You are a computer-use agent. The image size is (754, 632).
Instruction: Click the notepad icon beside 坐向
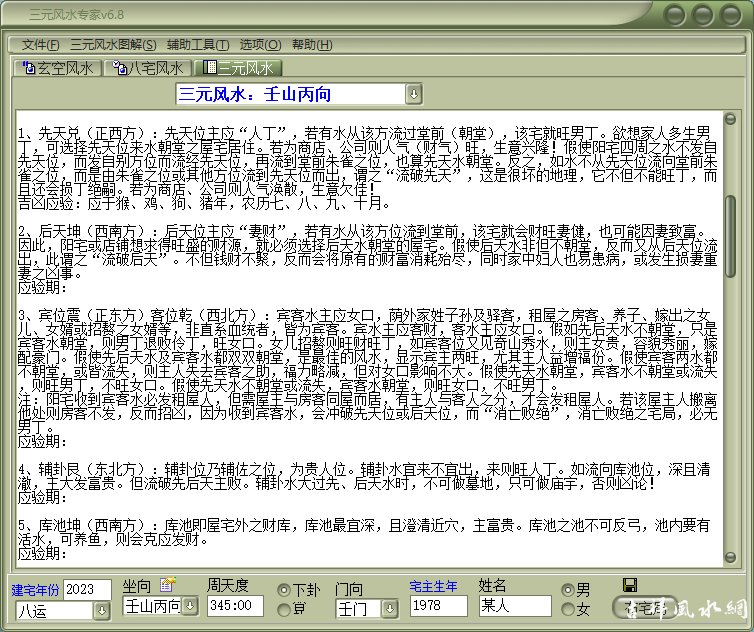coord(167,585)
